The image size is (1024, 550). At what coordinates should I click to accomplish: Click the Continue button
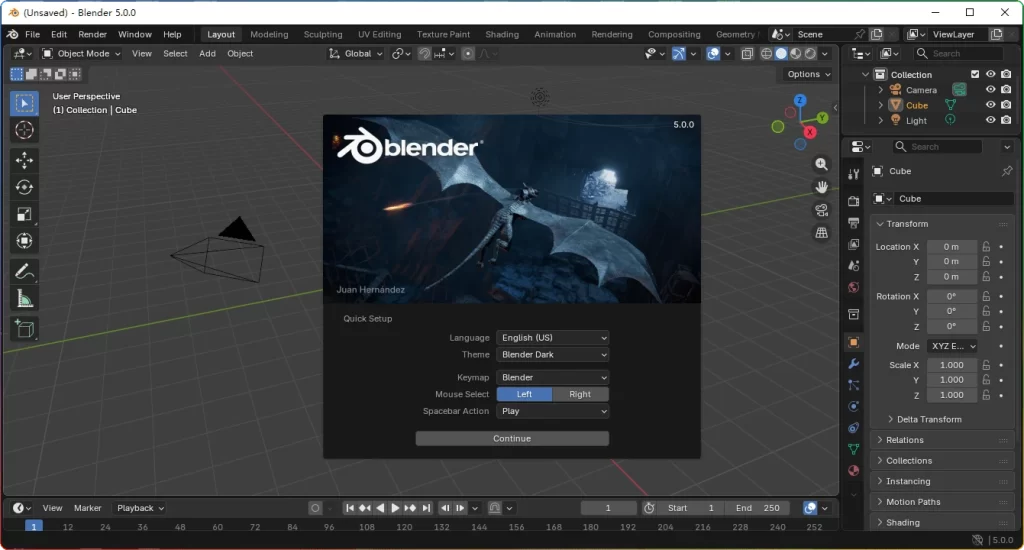512,438
